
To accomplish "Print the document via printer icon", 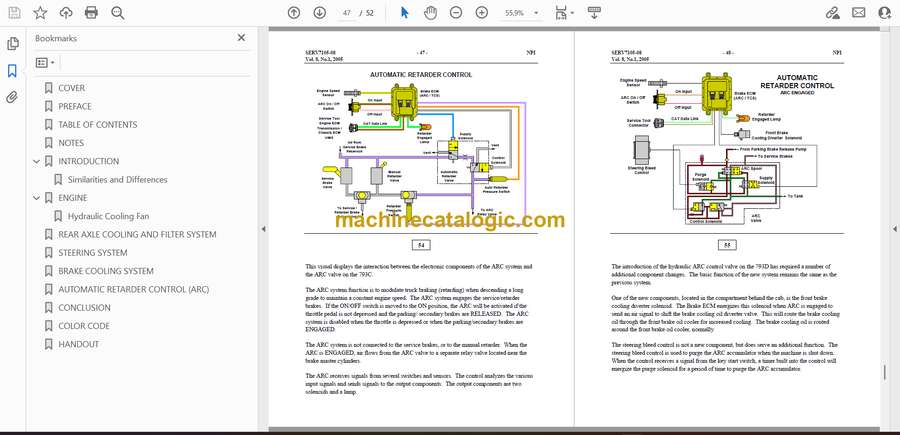I will pos(91,13).
